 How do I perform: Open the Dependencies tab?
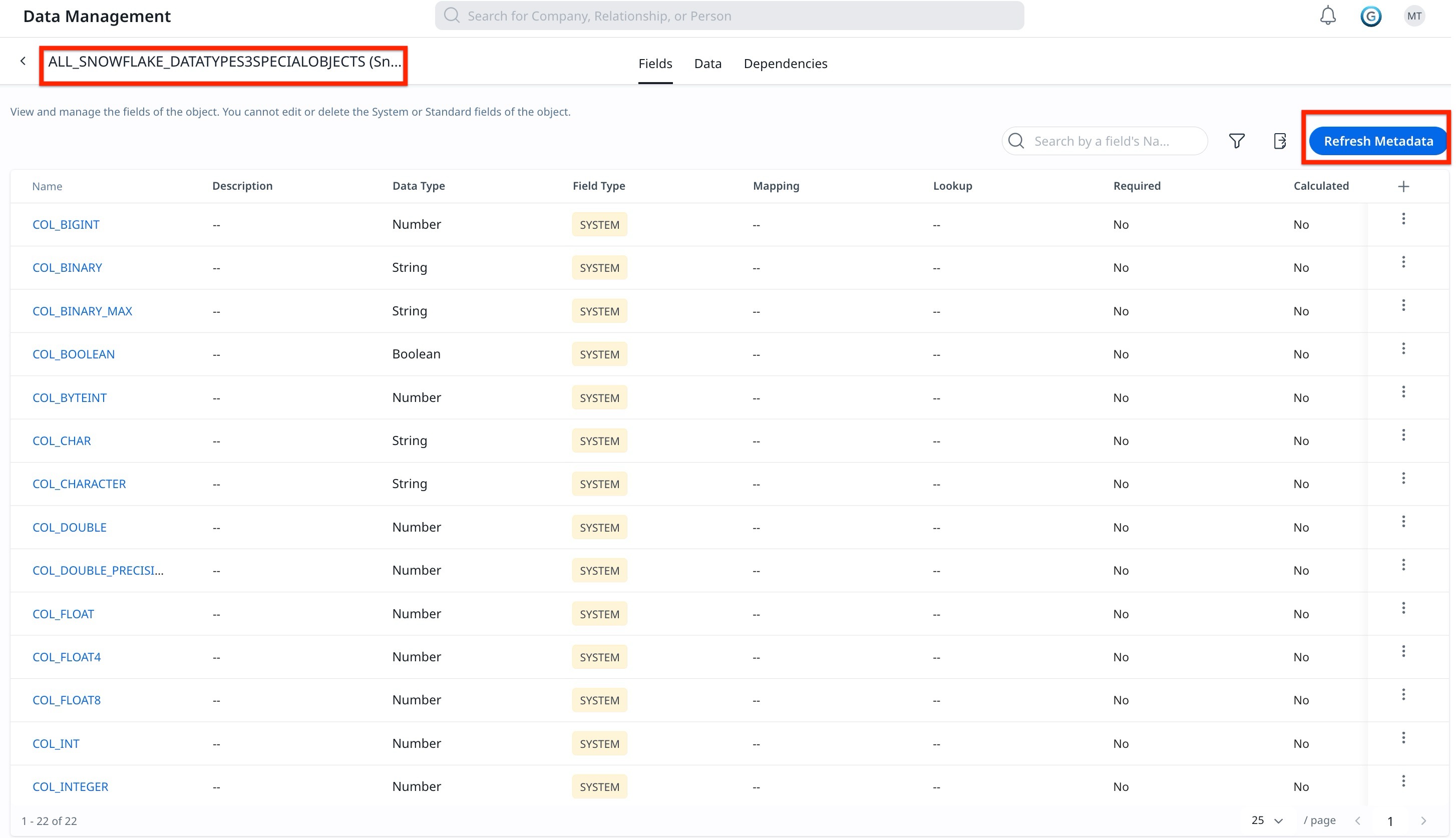(x=785, y=63)
